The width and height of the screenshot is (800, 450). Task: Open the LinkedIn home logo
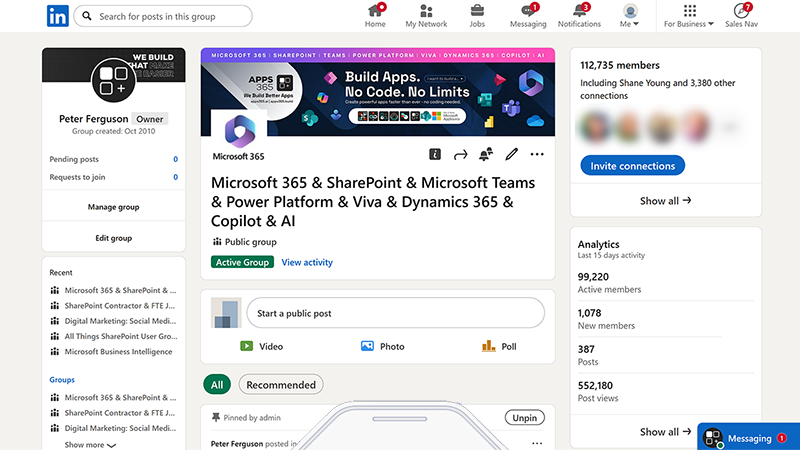click(x=58, y=16)
